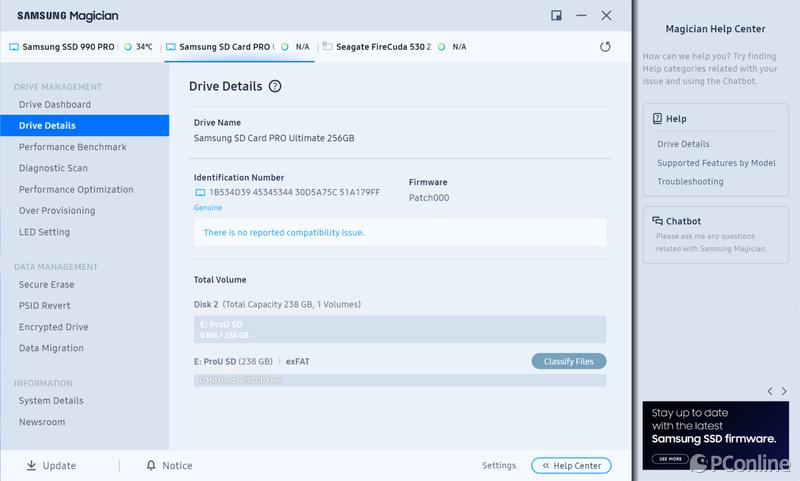This screenshot has width=800, height=481.
Task: Open Drive Details help topic
Action: coord(683,144)
